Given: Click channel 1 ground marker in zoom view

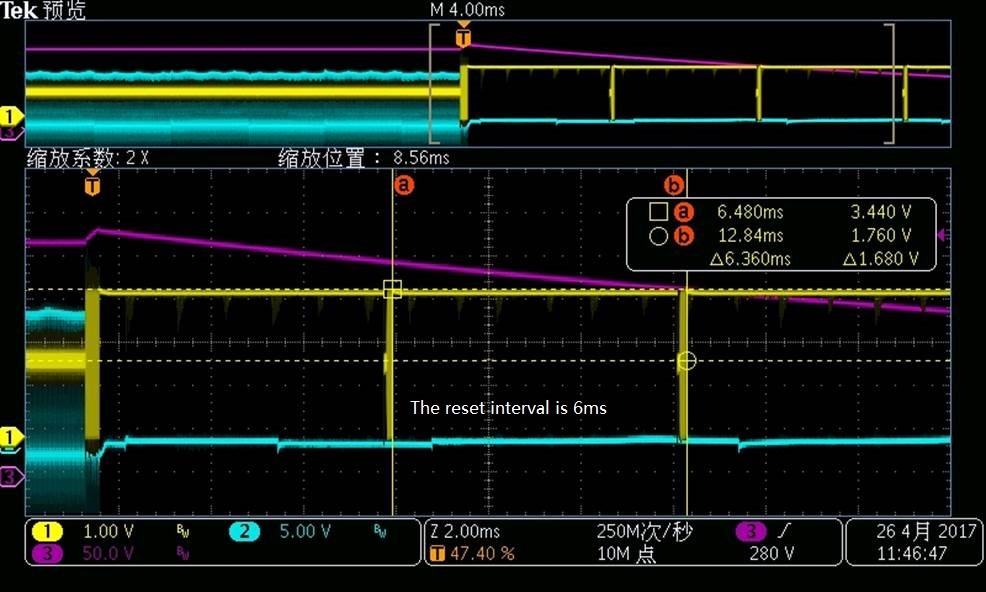Looking at the screenshot, I should pyautogui.click(x=10, y=436).
